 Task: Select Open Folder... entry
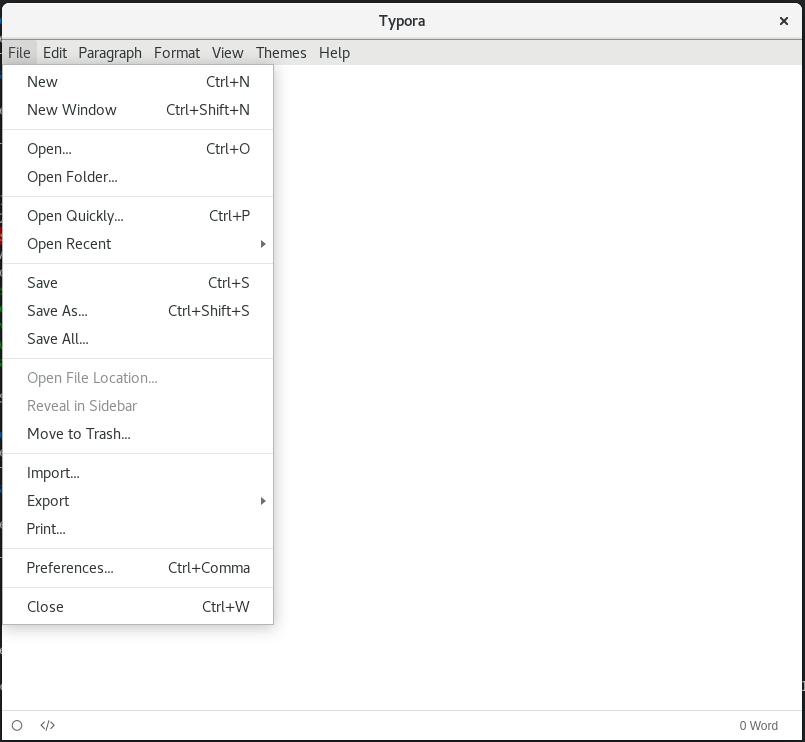(138, 177)
